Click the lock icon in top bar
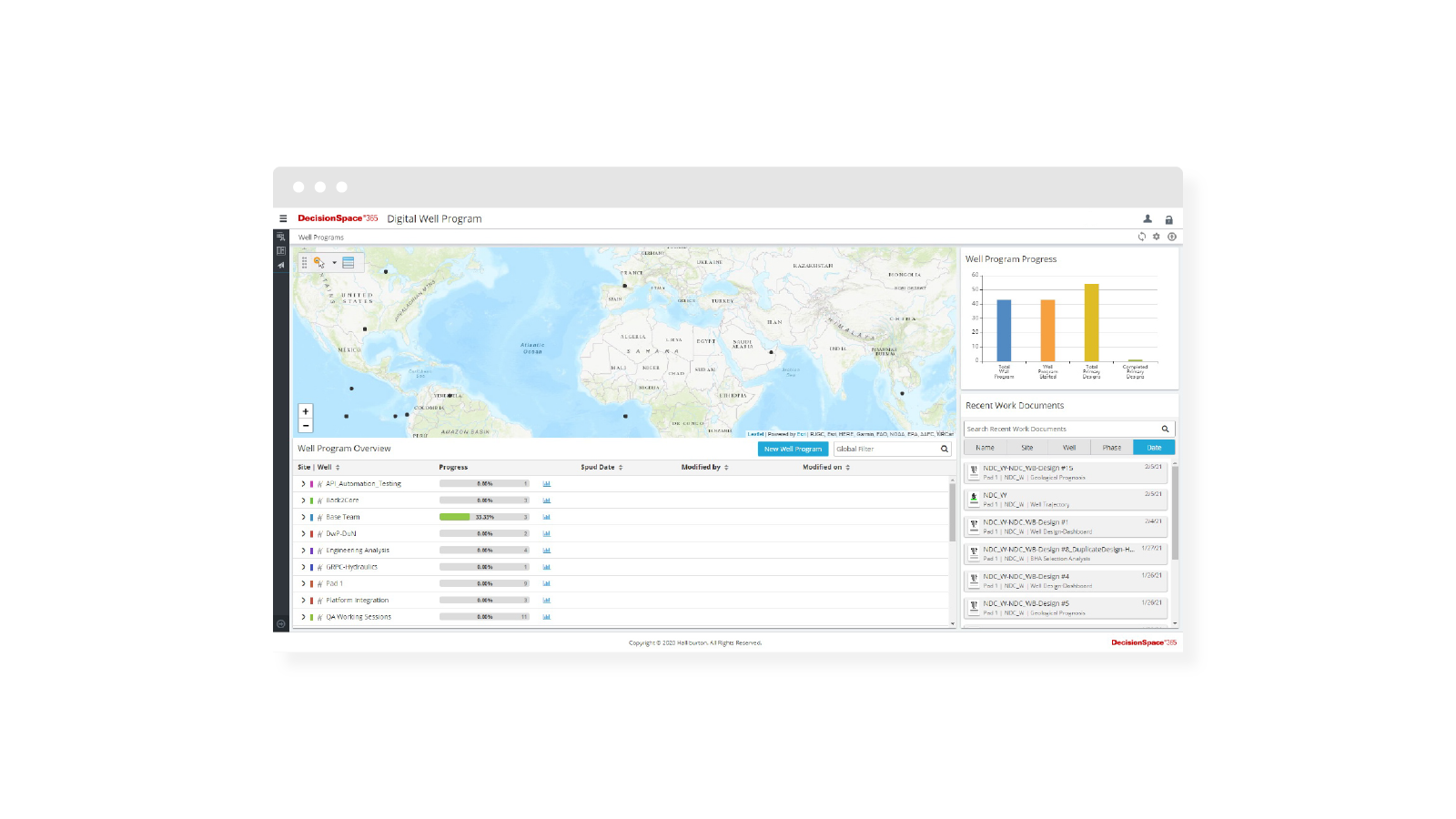 coord(1169,219)
